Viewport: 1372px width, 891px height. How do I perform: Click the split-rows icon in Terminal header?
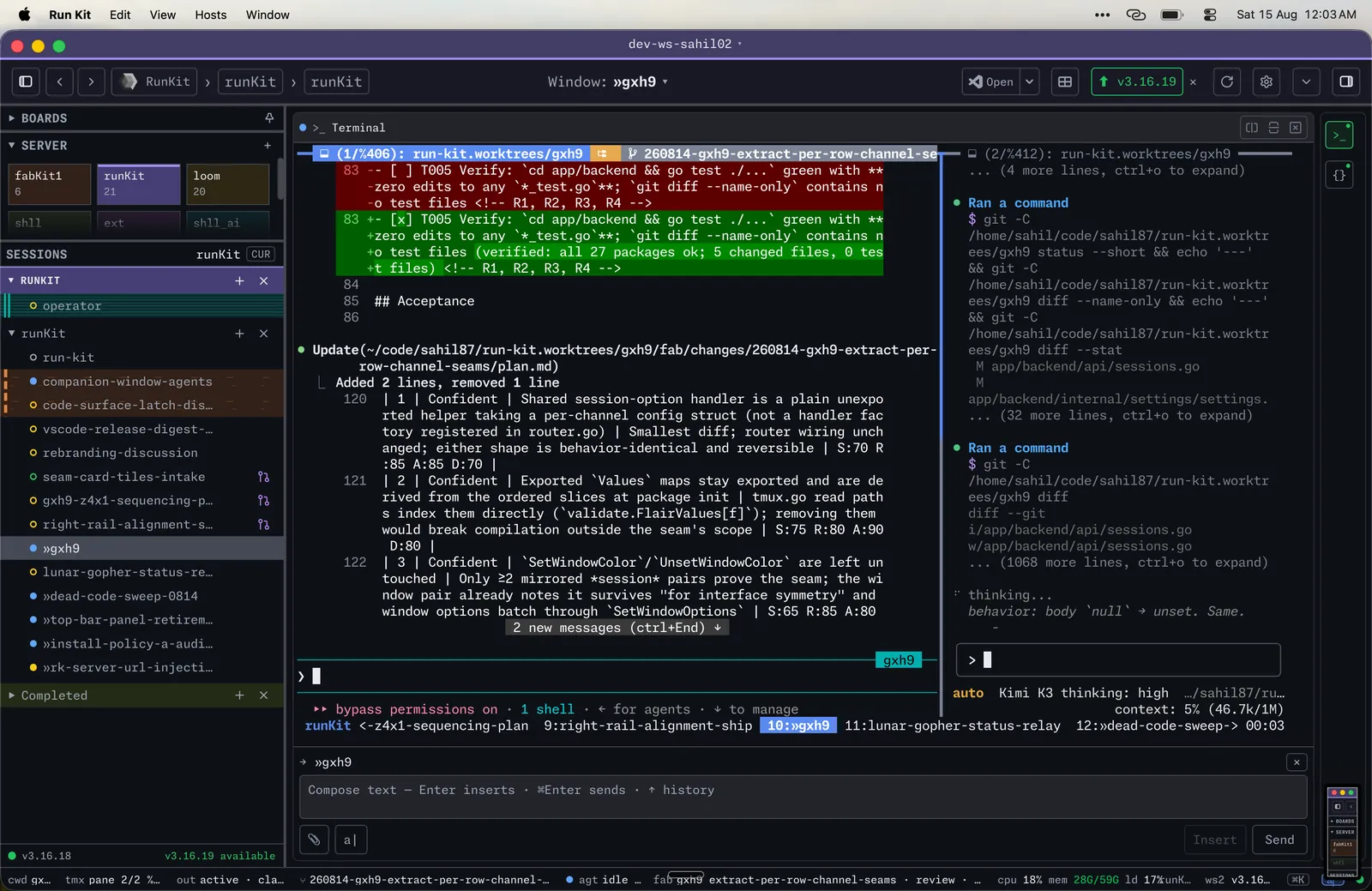(1273, 128)
